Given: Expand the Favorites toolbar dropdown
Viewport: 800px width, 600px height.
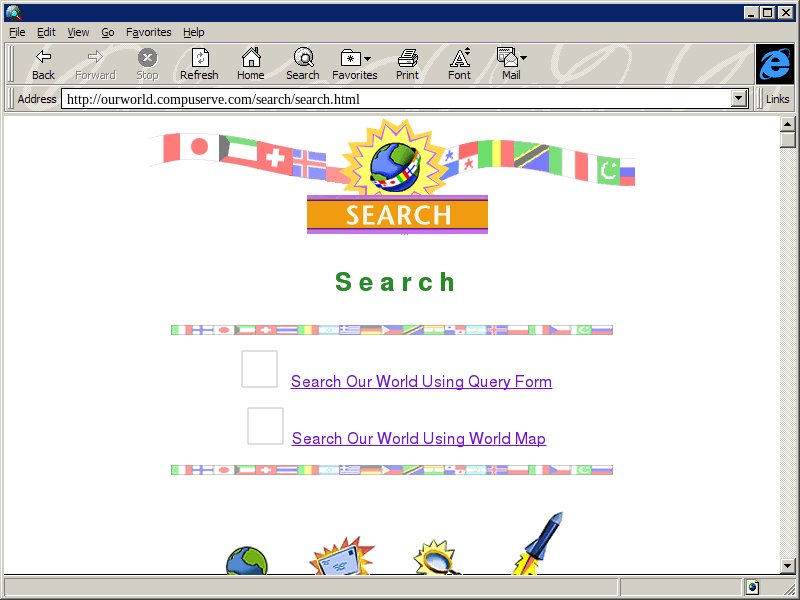Looking at the screenshot, I should point(367,59).
